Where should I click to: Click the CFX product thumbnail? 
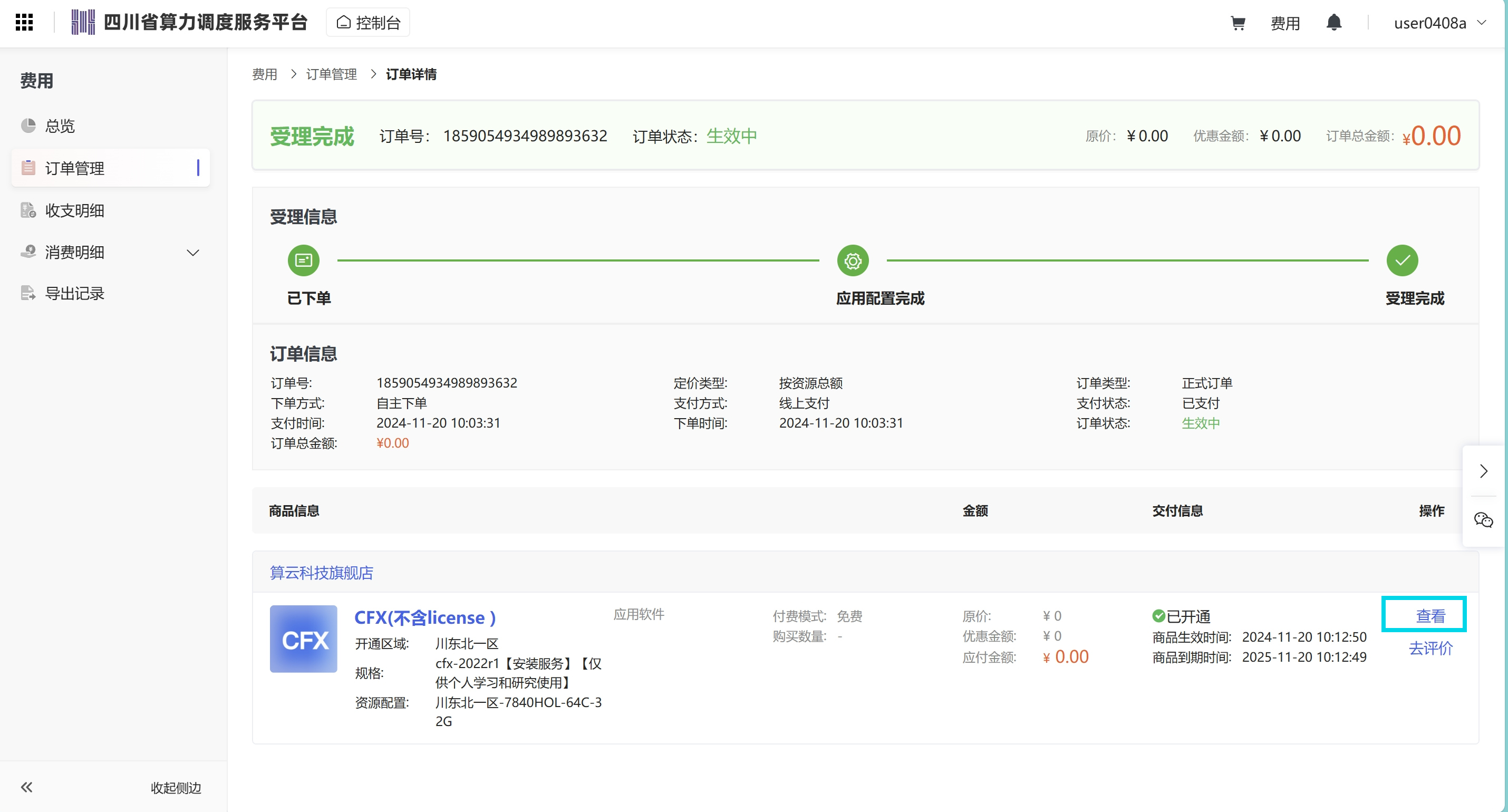(303, 639)
